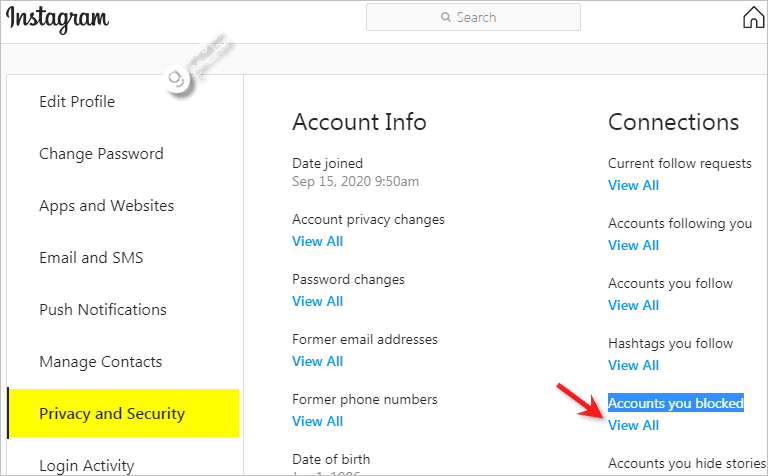Click the Hashtags you follow label
The width and height of the screenshot is (768, 476).
[x=670, y=343]
